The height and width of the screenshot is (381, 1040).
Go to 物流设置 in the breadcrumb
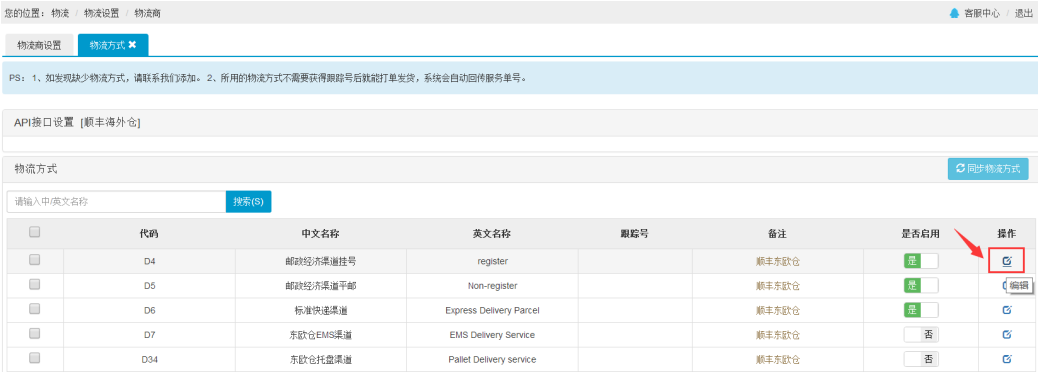pyautogui.click(x=101, y=13)
